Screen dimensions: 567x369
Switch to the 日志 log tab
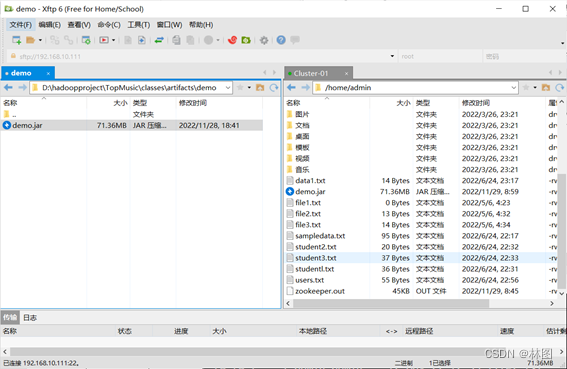pos(30,318)
